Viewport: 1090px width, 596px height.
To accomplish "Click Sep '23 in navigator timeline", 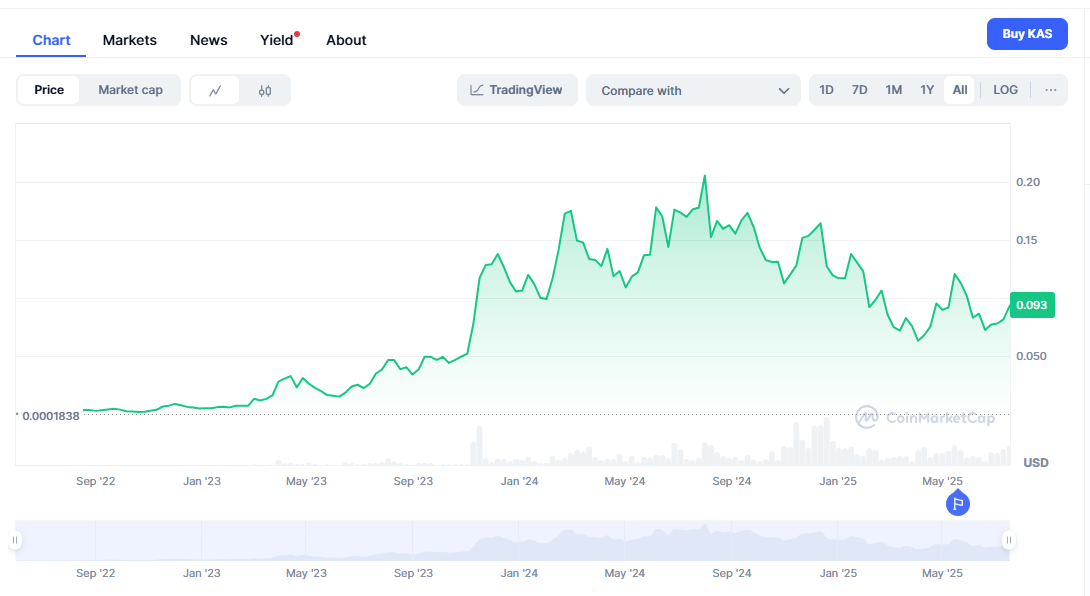I will click(x=413, y=573).
